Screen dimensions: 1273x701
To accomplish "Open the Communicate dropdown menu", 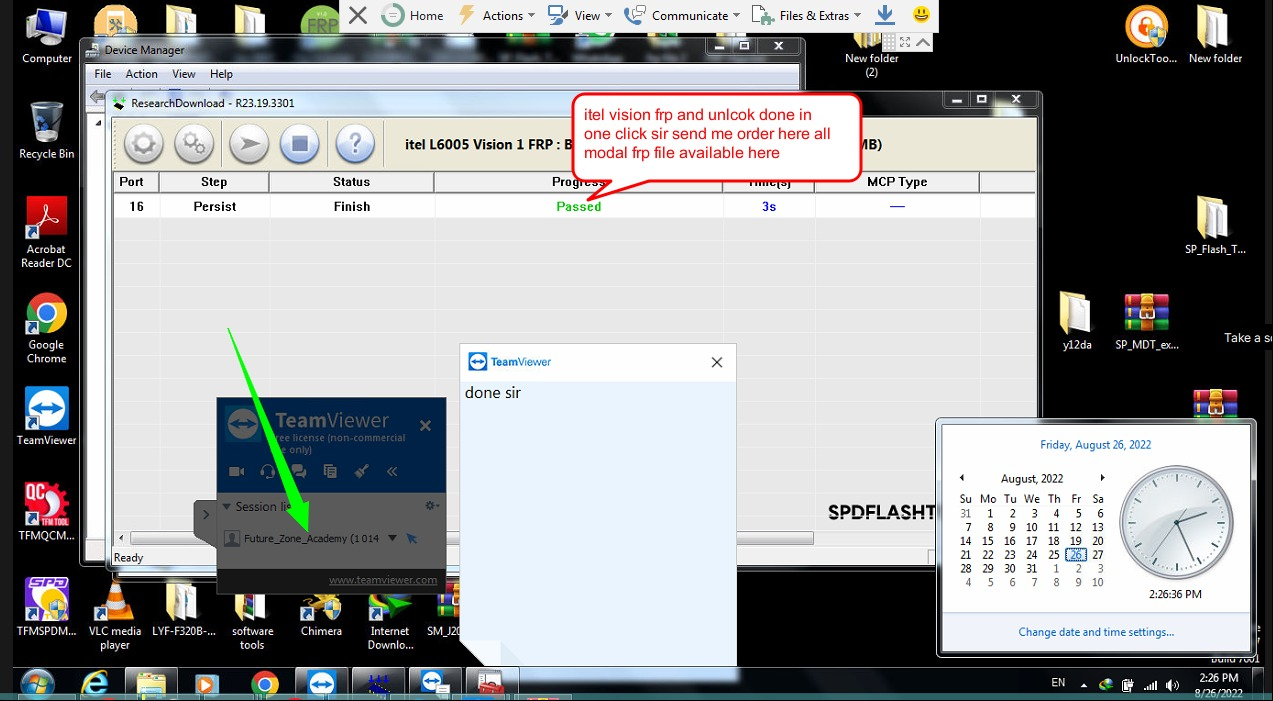I will pos(682,15).
